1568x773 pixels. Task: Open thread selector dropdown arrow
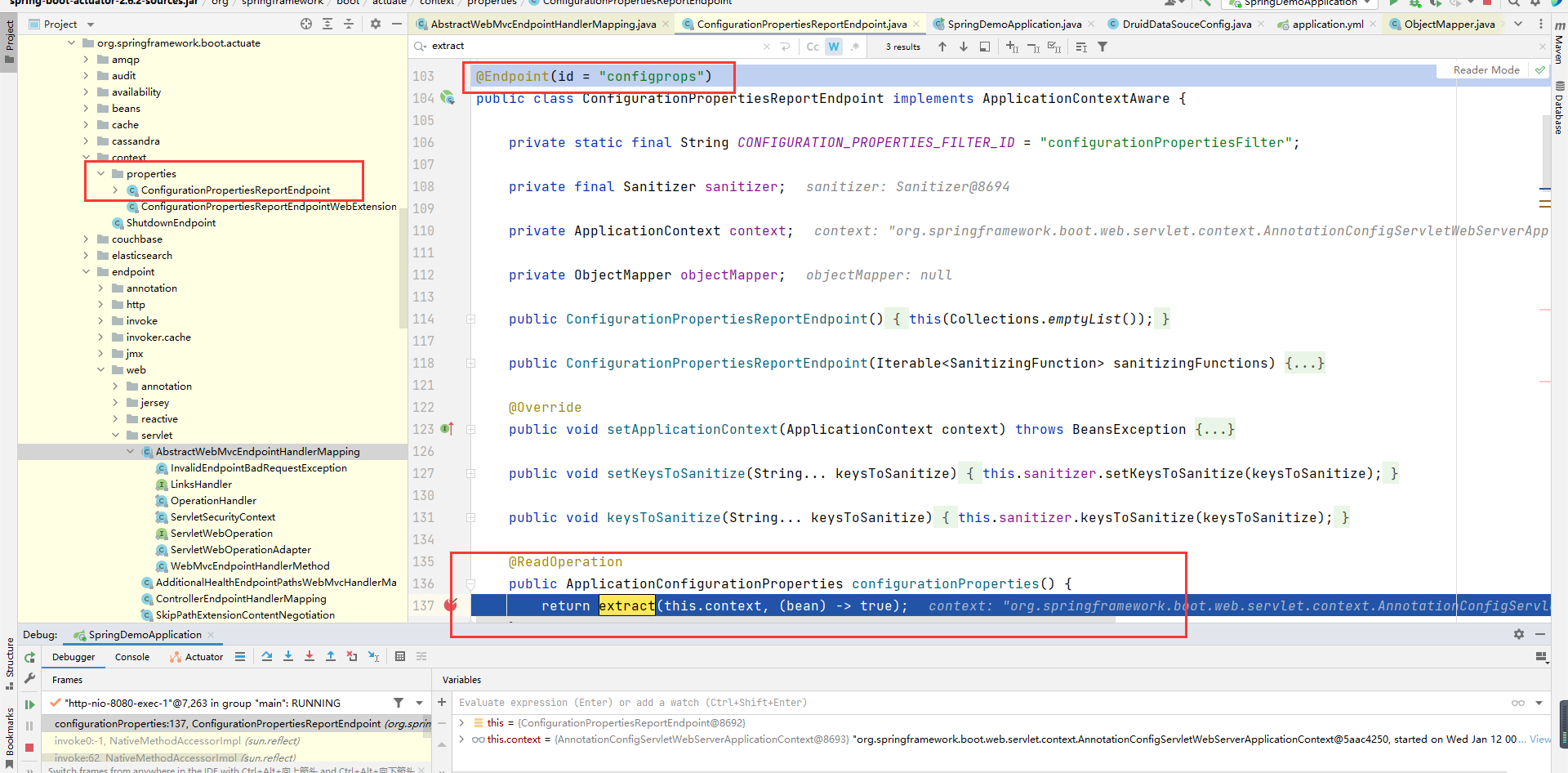point(420,703)
